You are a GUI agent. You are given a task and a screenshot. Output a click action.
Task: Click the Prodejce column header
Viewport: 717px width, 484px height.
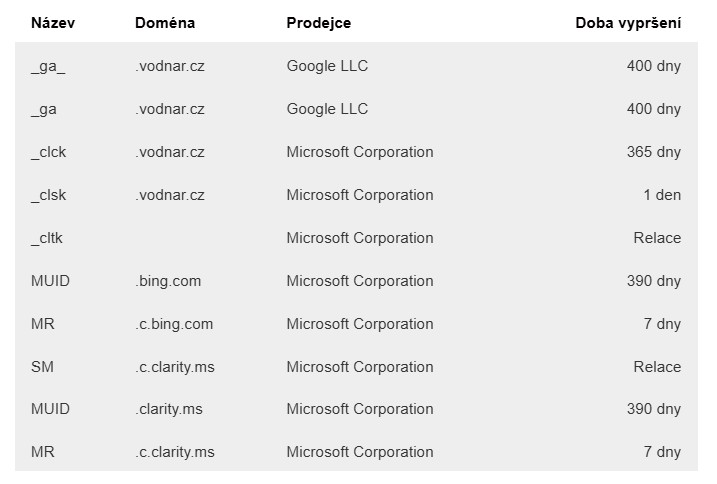pos(318,23)
